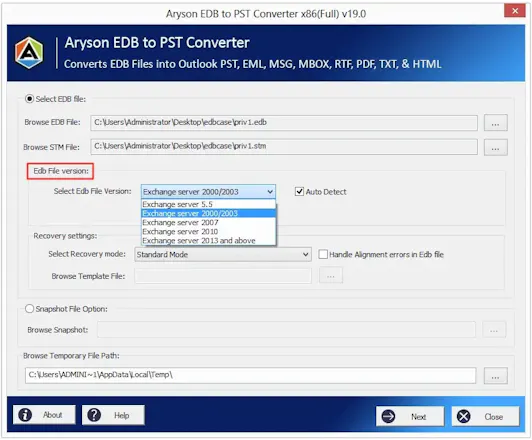Browse for STM file with ellipsis button
The image size is (532, 440).
pos(495,148)
